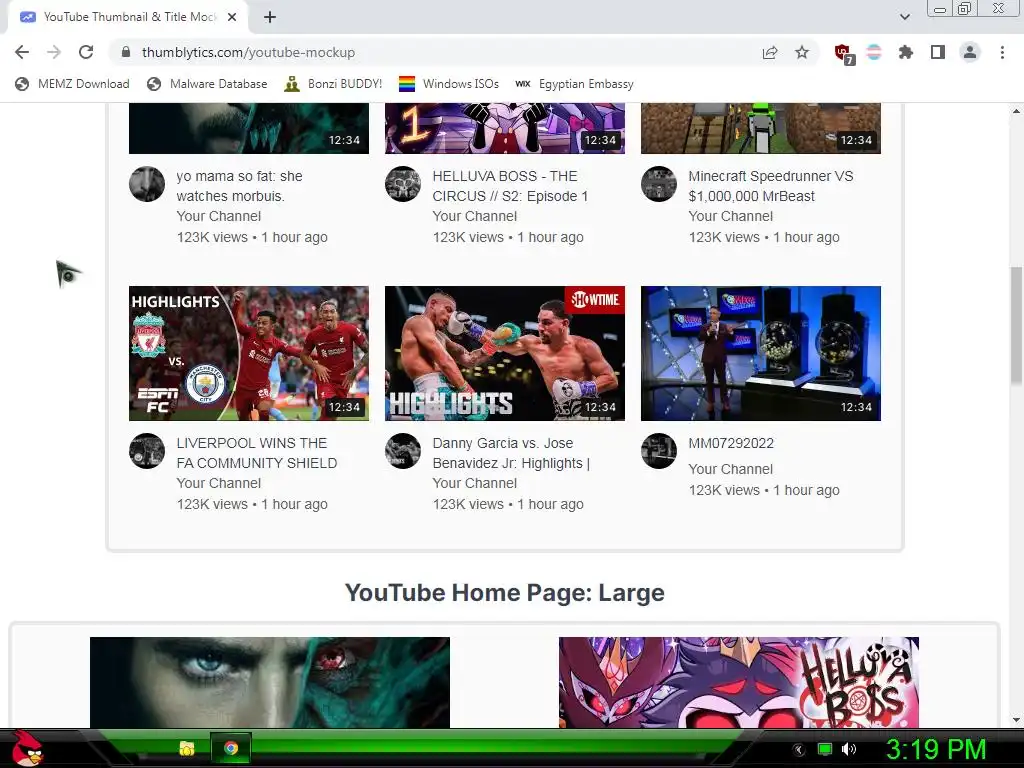Image resolution: width=1024 pixels, height=768 pixels.
Task: Click title 'Minecraft Speedrunner VS $1,000,000 MrBeast'
Action: 771,186
